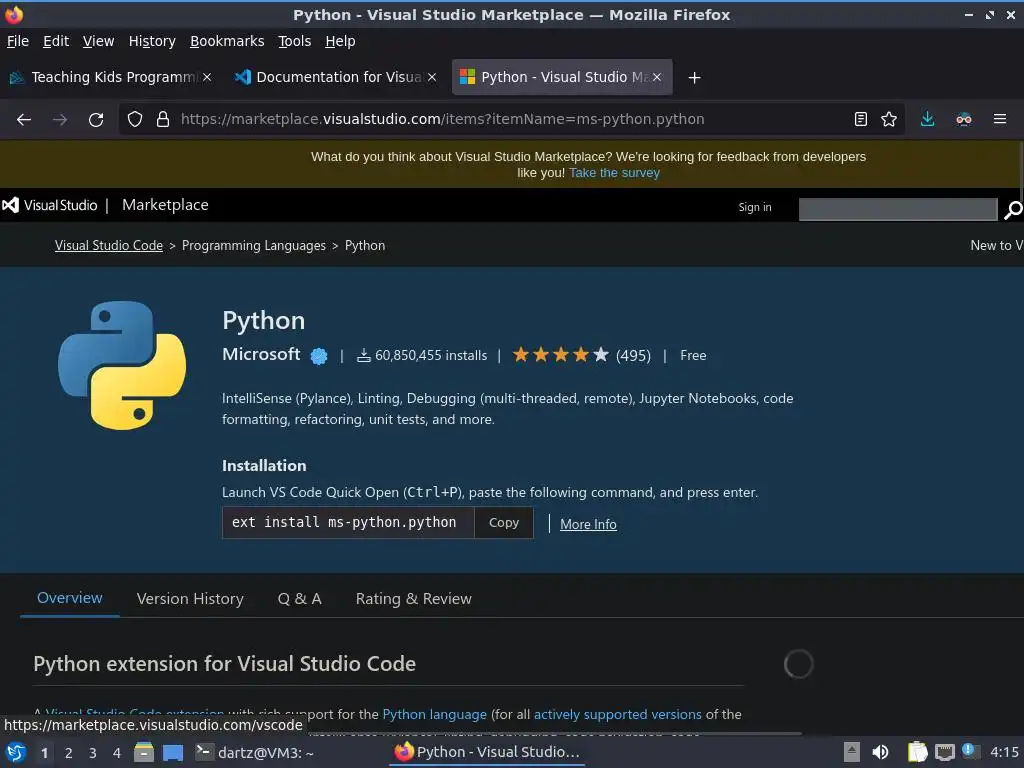The width and height of the screenshot is (1024, 768).
Task: Click the five-star rating icons
Action: pyautogui.click(x=561, y=355)
